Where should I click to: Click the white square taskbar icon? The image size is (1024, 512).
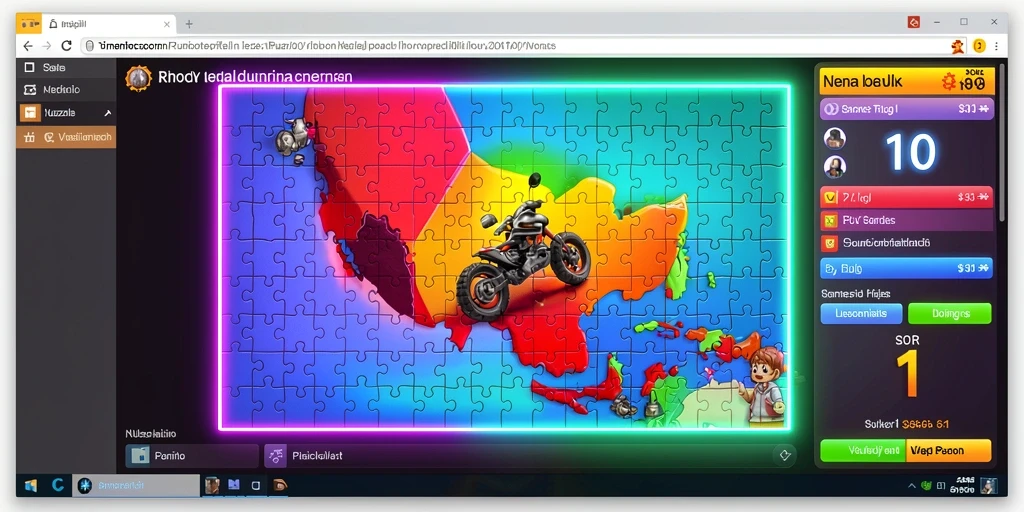256,485
